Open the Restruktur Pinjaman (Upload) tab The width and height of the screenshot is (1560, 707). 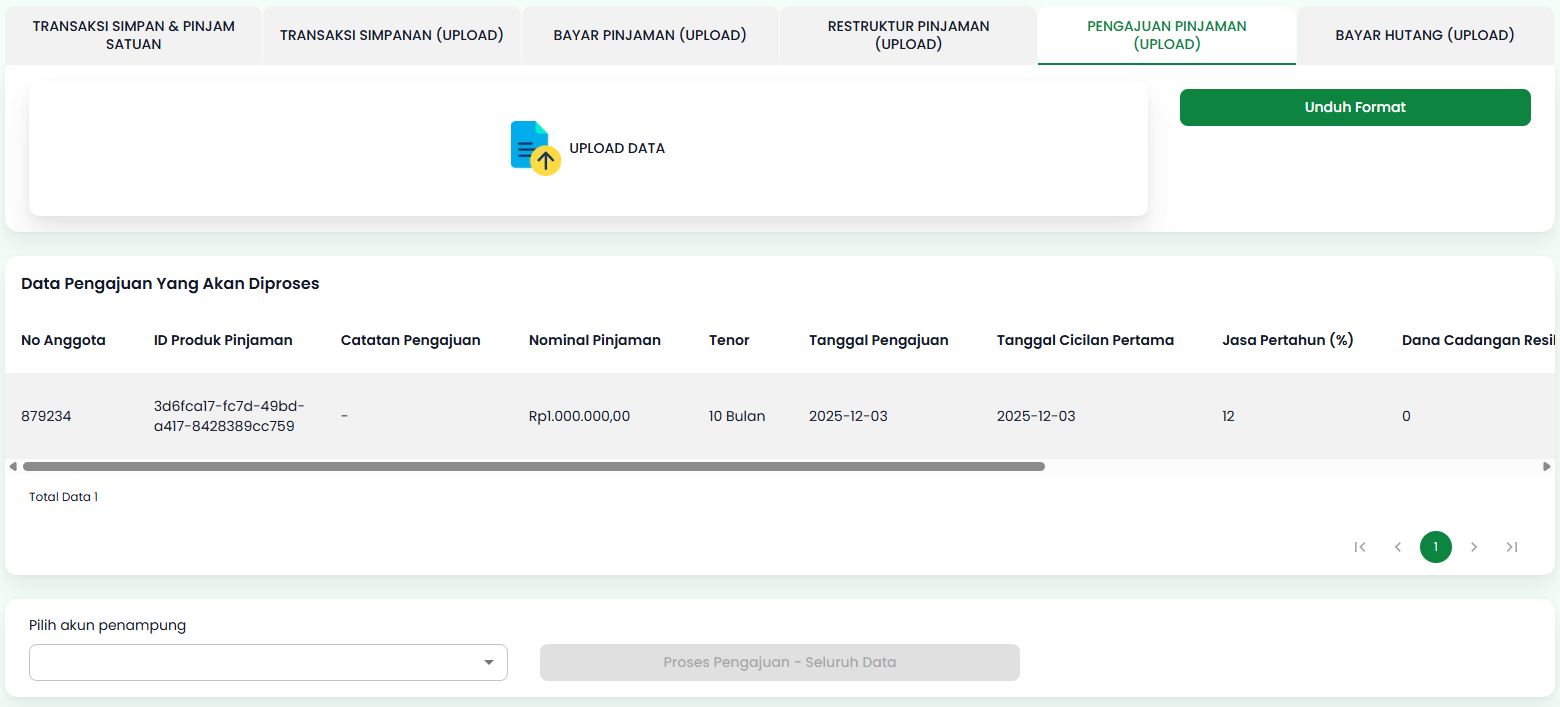tap(907, 34)
